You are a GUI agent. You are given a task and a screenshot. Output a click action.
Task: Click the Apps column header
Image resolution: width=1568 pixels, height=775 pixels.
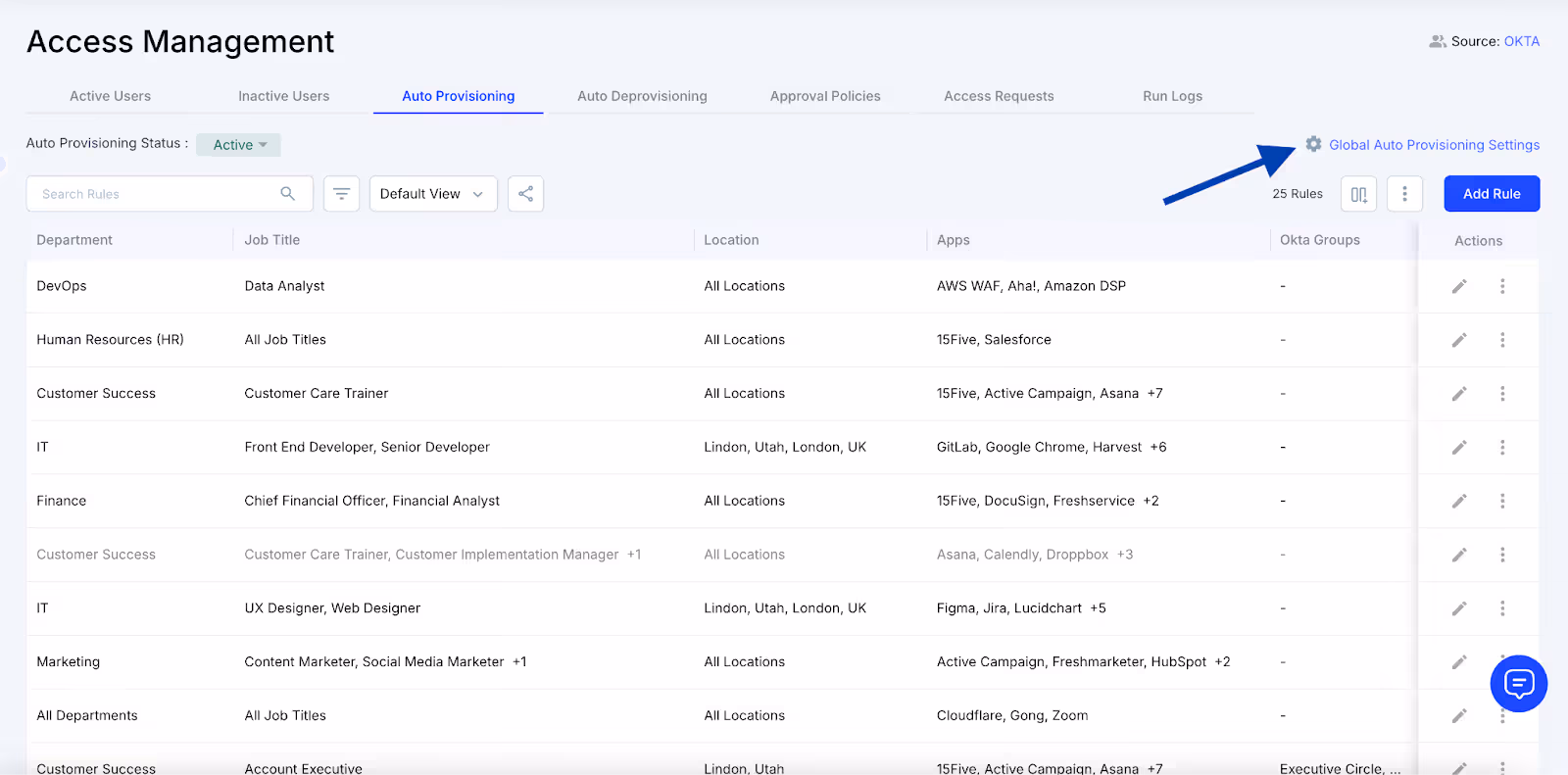click(953, 240)
